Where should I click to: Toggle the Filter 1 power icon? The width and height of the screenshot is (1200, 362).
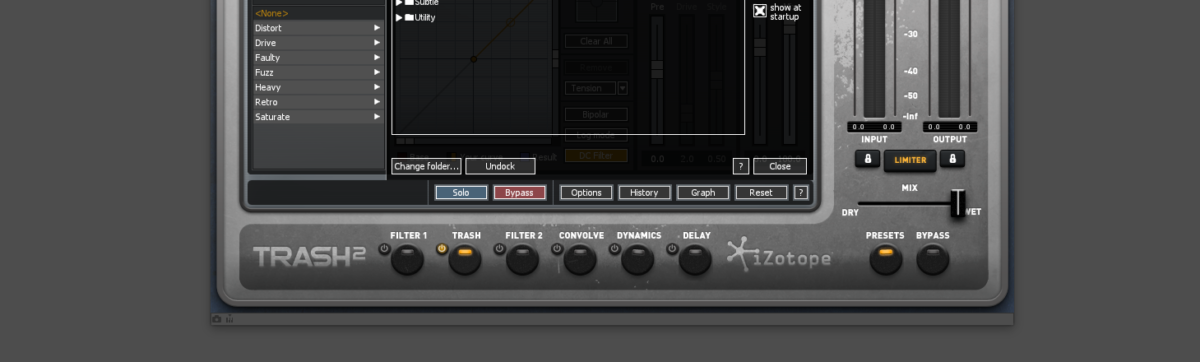[386, 248]
